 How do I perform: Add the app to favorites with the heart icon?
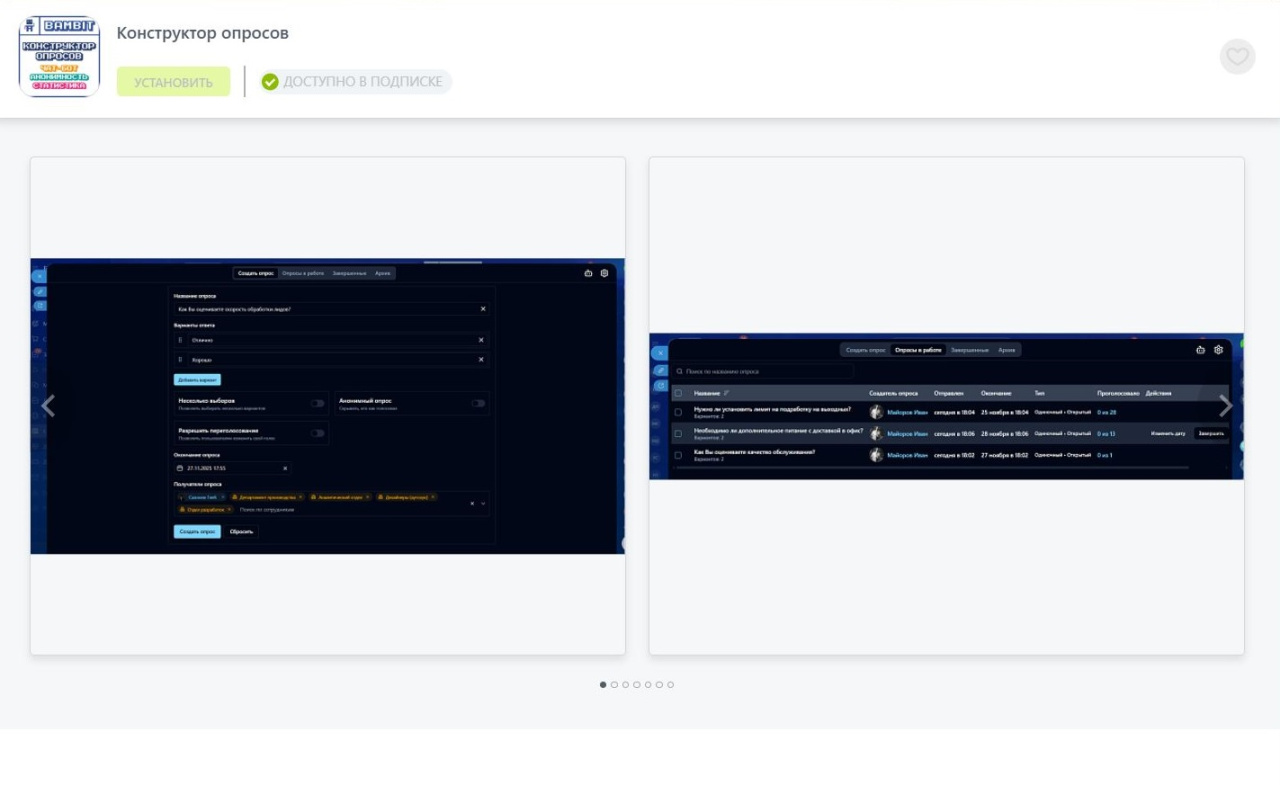tap(1237, 57)
